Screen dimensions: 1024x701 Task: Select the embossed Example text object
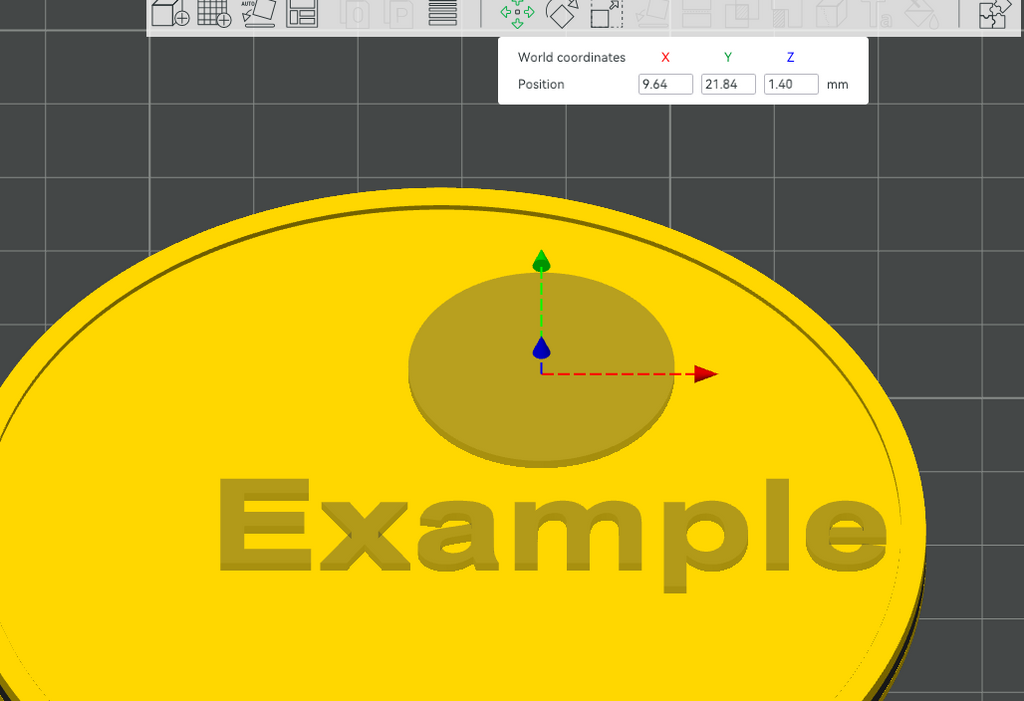point(552,534)
